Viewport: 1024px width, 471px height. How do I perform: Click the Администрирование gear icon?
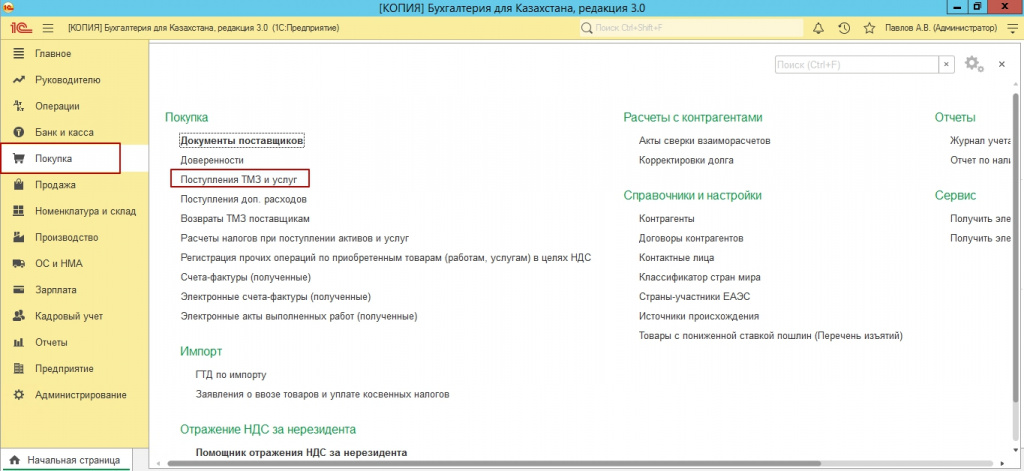point(19,395)
